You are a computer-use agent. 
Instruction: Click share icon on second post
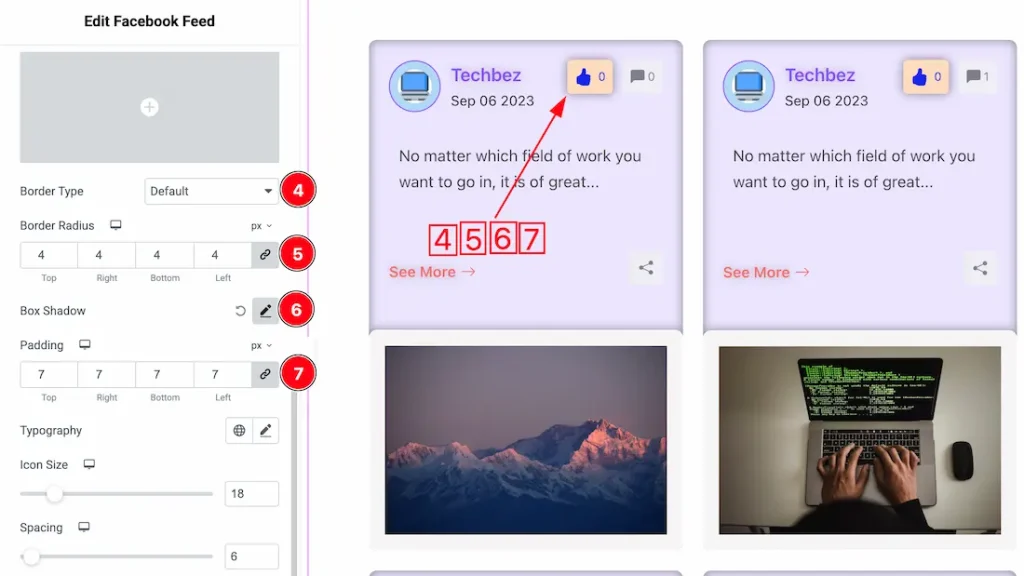(x=980, y=268)
